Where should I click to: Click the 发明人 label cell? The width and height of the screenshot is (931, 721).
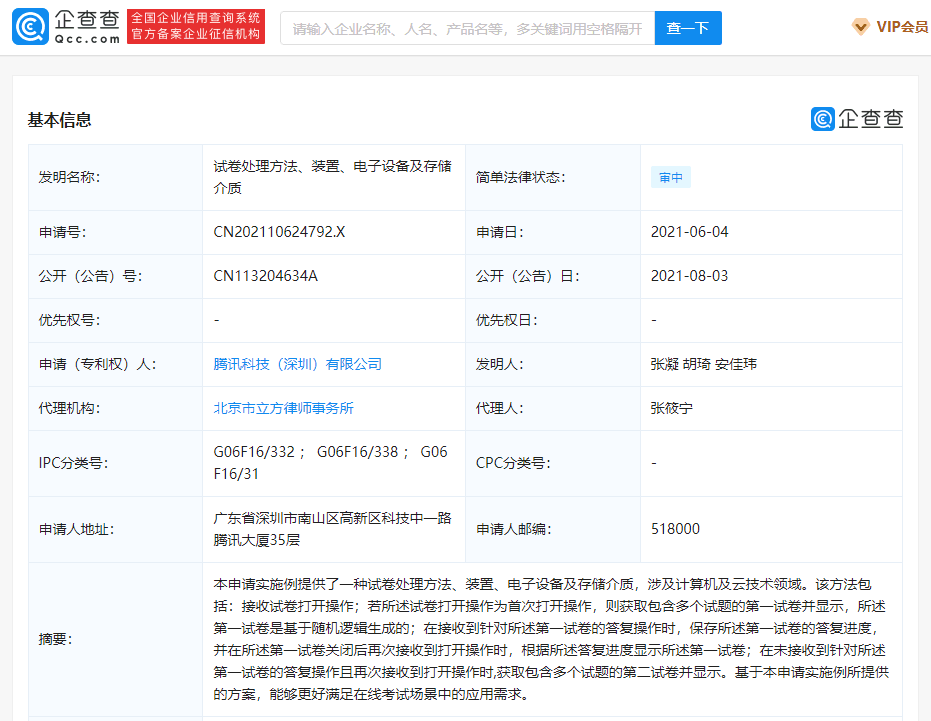point(553,364)
